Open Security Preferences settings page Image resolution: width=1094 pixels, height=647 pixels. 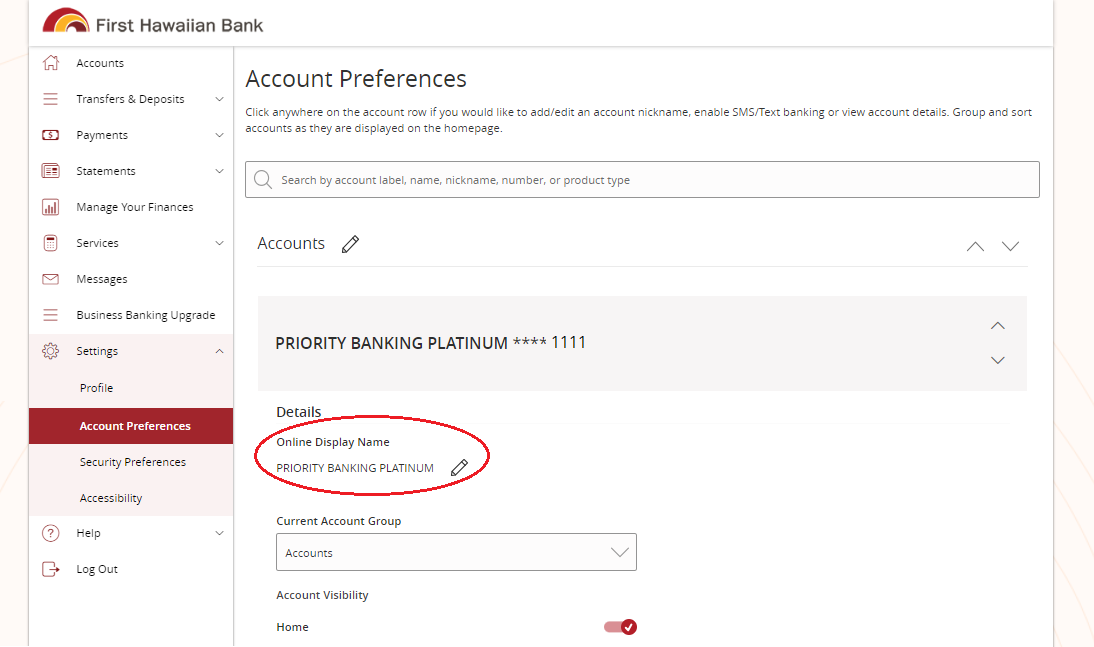tap(133, 462)
